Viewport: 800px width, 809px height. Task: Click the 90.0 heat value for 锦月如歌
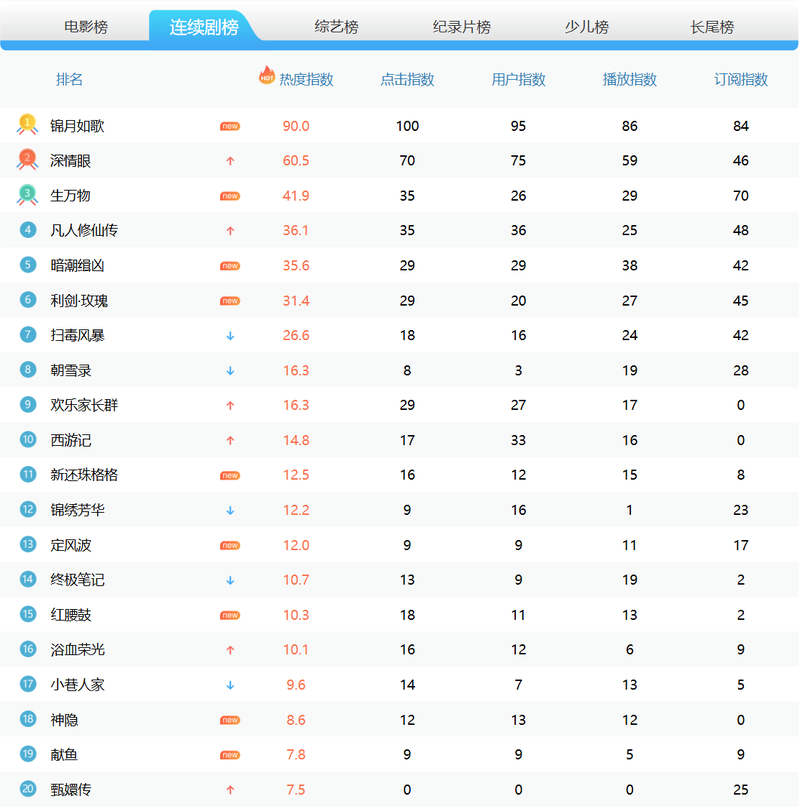point(296,126)
